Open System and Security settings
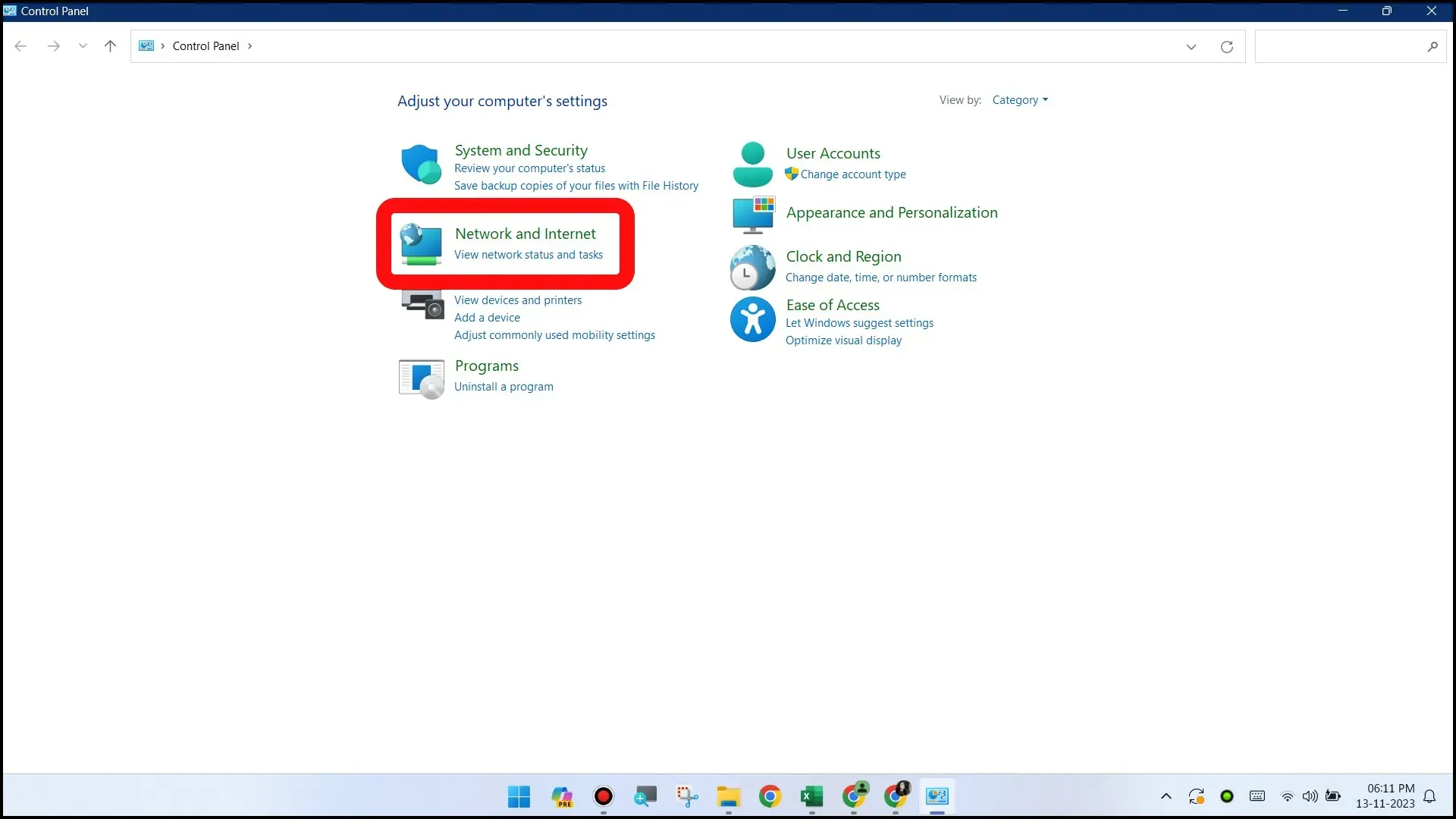This screenshot has width=1456, height=819. point(521,150)
